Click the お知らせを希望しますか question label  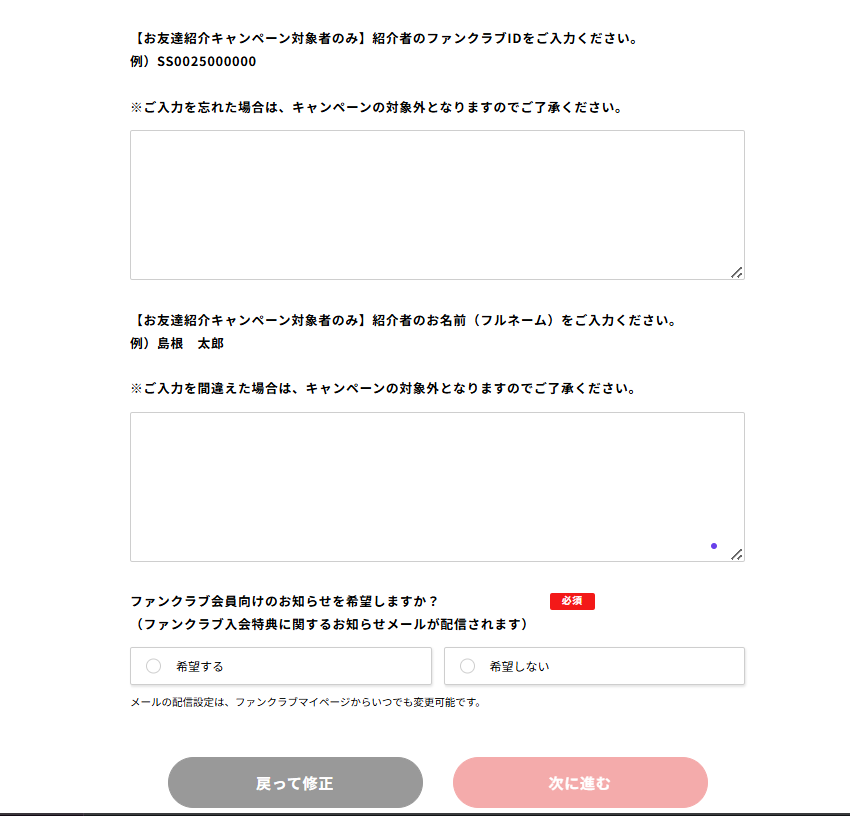290,598
